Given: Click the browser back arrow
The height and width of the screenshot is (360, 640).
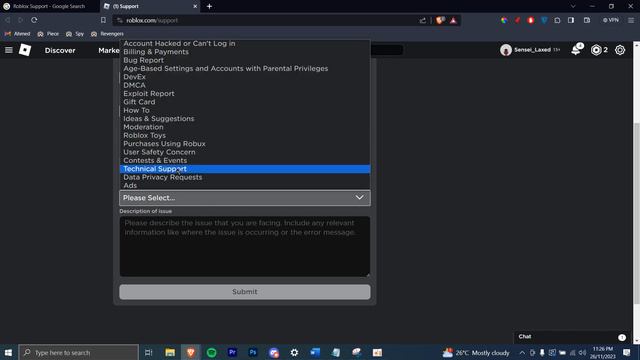Looking at the screenshot, I should point(8,20).
